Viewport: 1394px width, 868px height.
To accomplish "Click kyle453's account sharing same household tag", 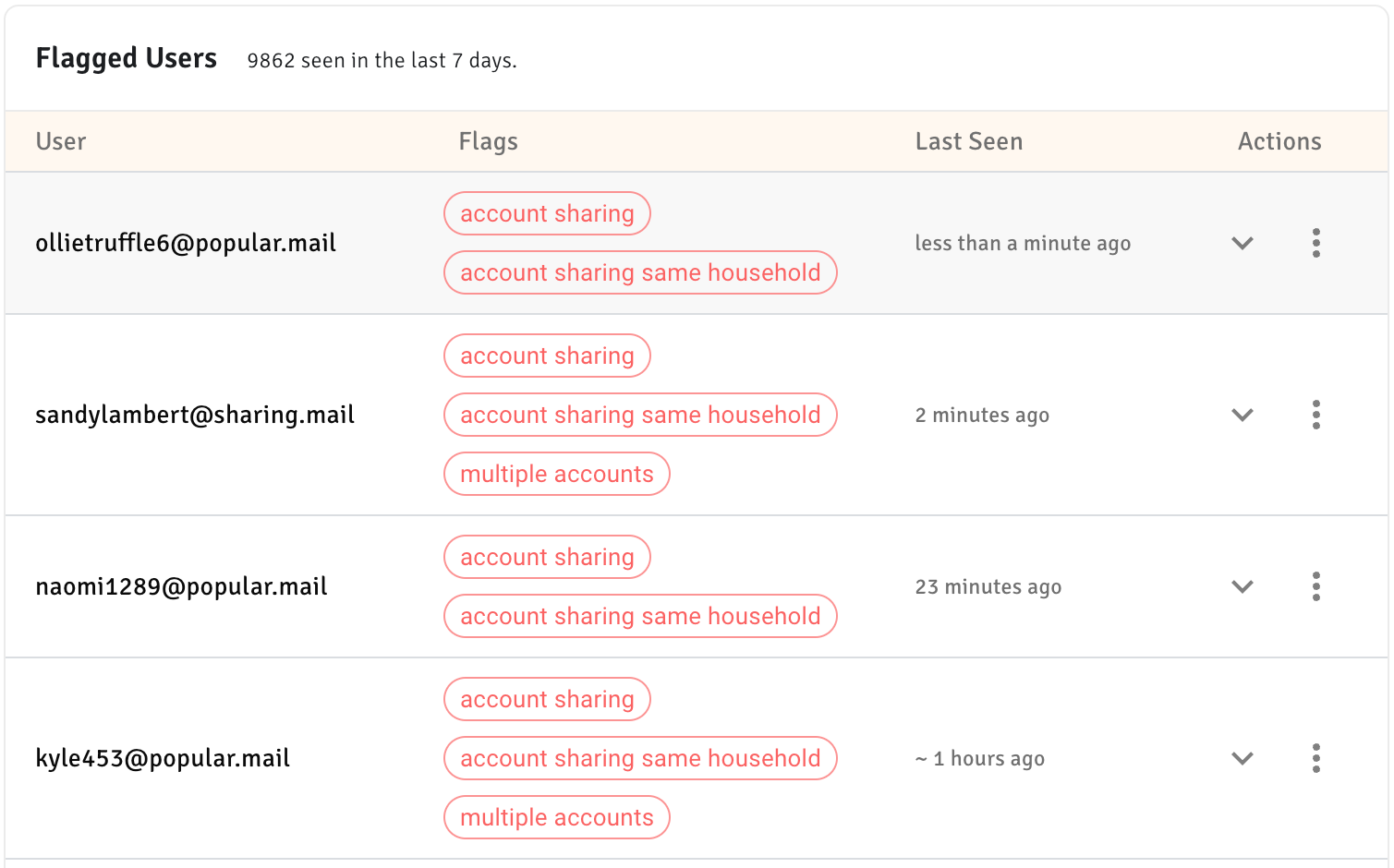I will click(x=640, y=758).
